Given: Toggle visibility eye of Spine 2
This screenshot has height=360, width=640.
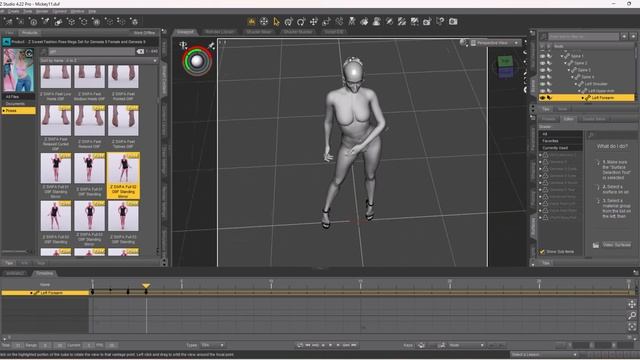Looking at the screenshot, I should point(542,63).
